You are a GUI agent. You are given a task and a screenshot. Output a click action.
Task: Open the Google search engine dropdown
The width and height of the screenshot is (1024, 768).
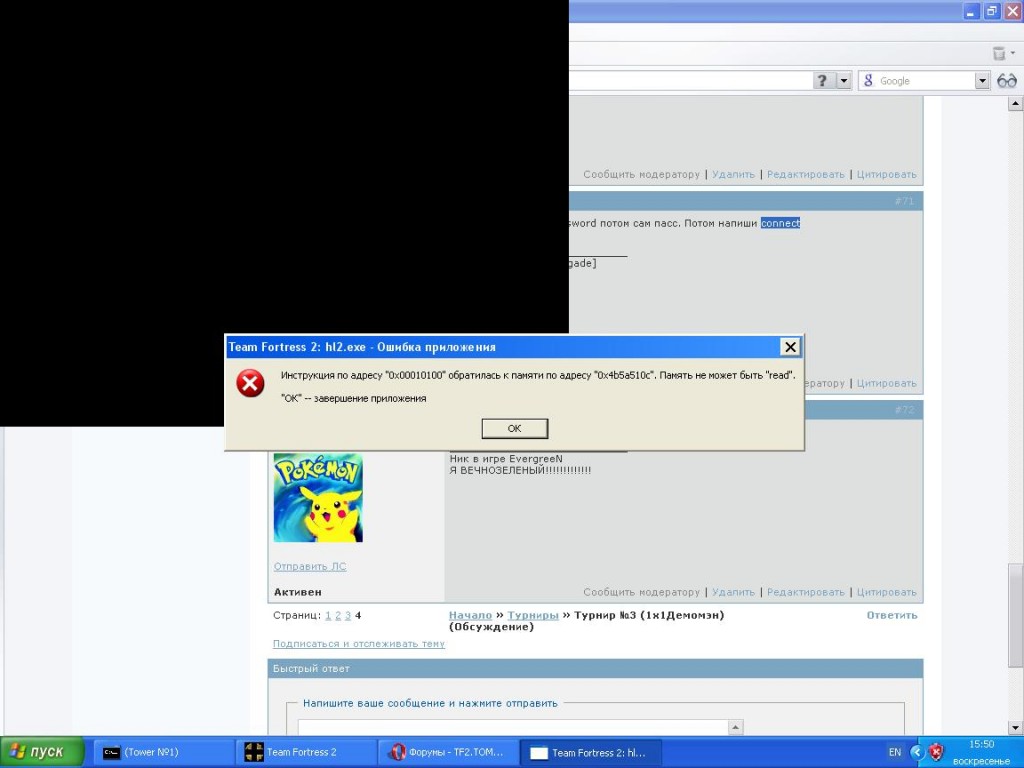tap(982, 80)
